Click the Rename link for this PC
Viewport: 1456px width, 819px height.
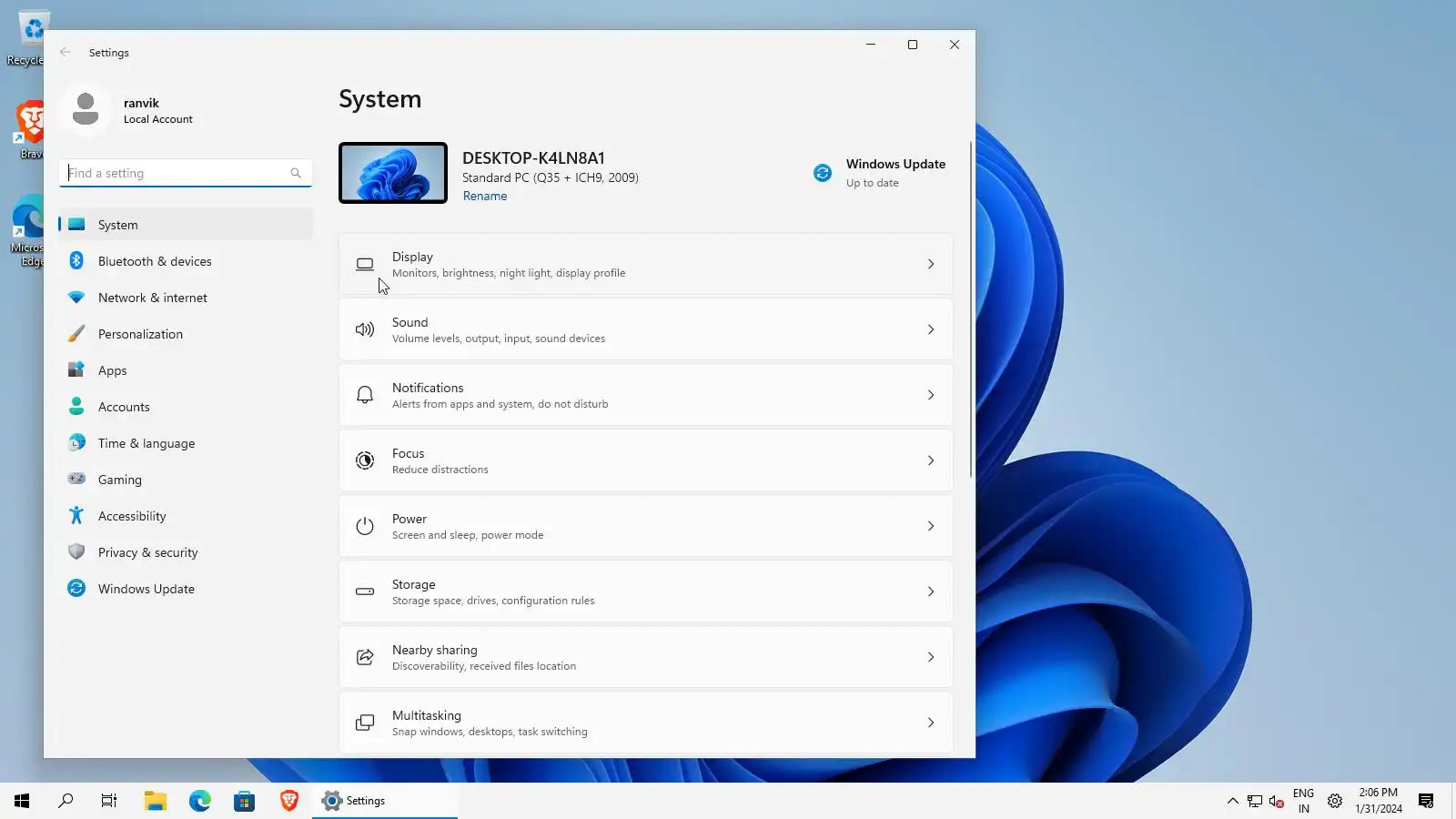[485, 196]
